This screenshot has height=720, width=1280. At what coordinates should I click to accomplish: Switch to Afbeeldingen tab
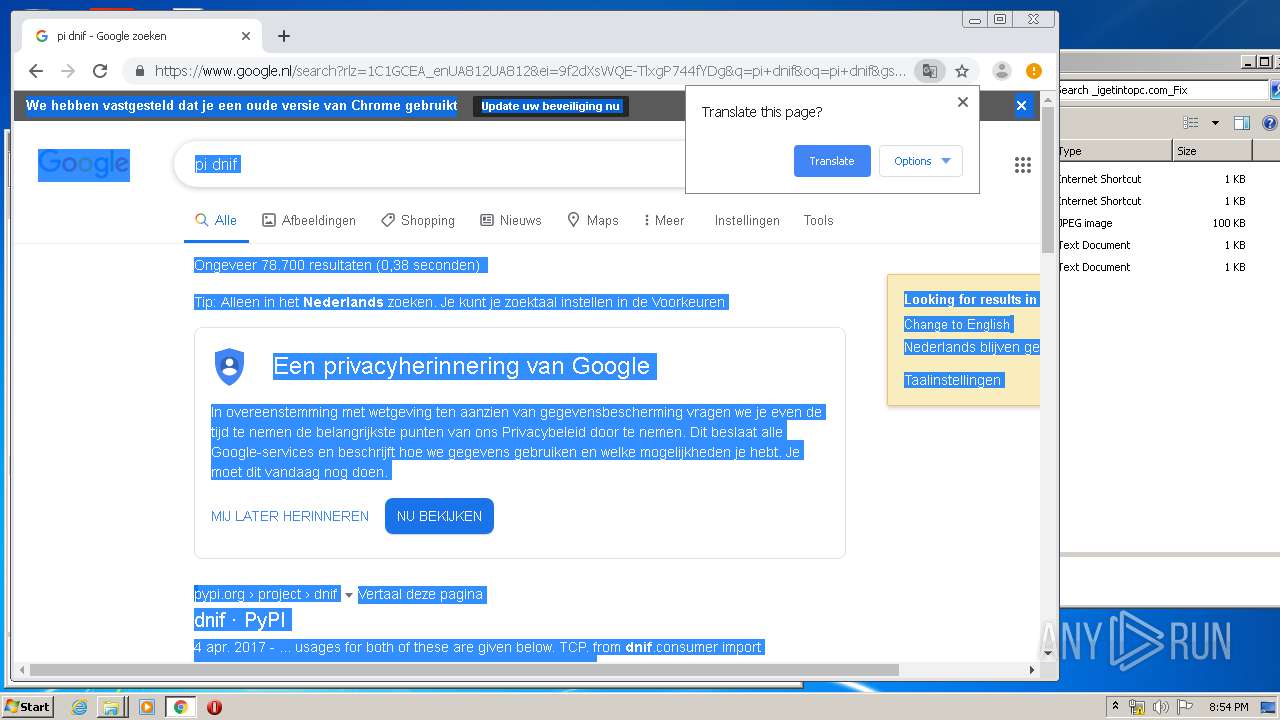point(309,220)
